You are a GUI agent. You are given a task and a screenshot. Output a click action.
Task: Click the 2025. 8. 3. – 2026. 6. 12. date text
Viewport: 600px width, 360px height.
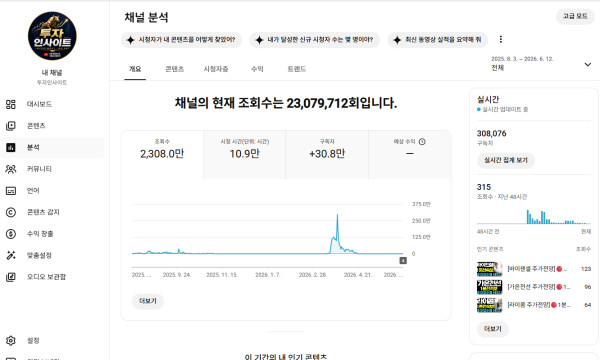point(522,59)
